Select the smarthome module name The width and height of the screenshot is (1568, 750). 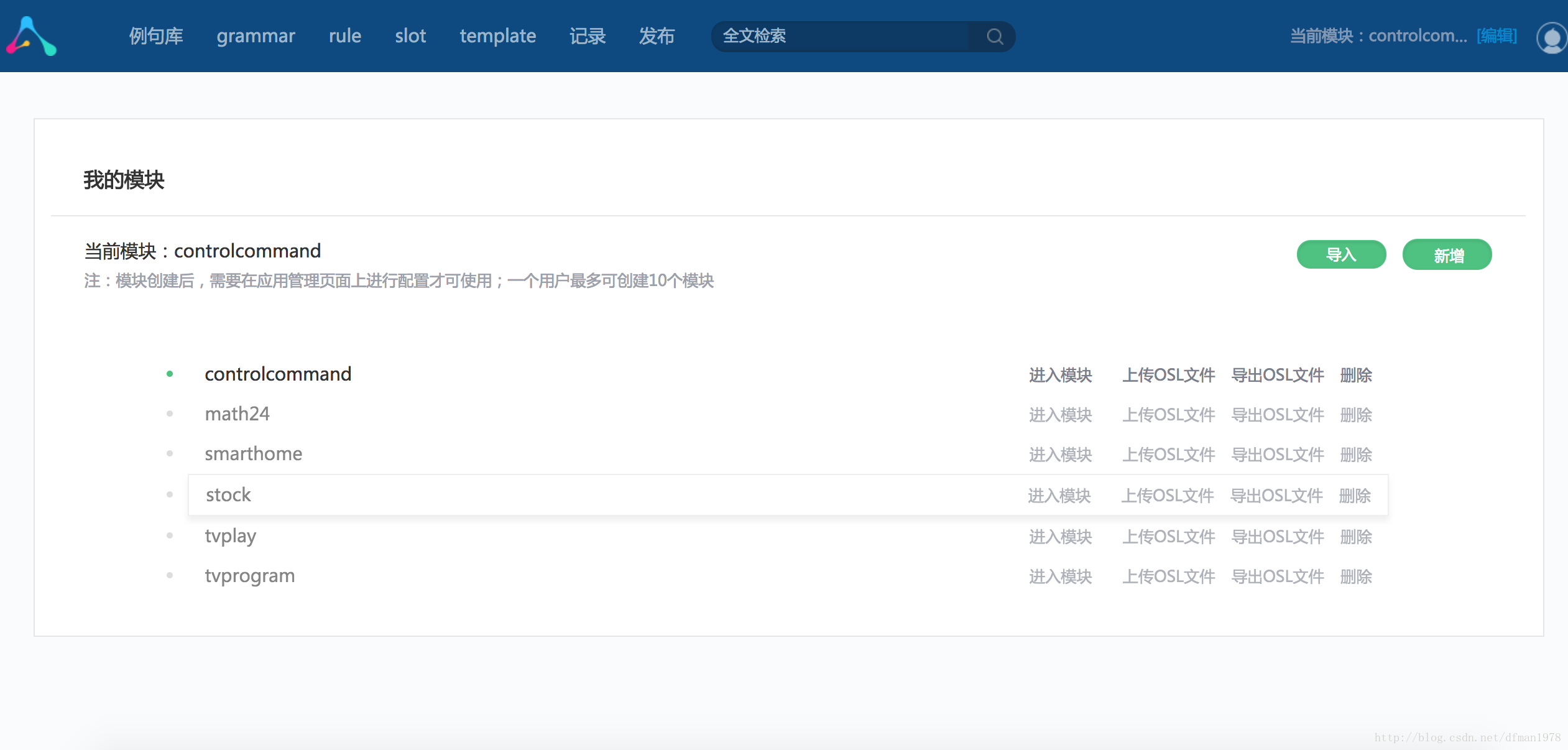[x=253, y=453]
